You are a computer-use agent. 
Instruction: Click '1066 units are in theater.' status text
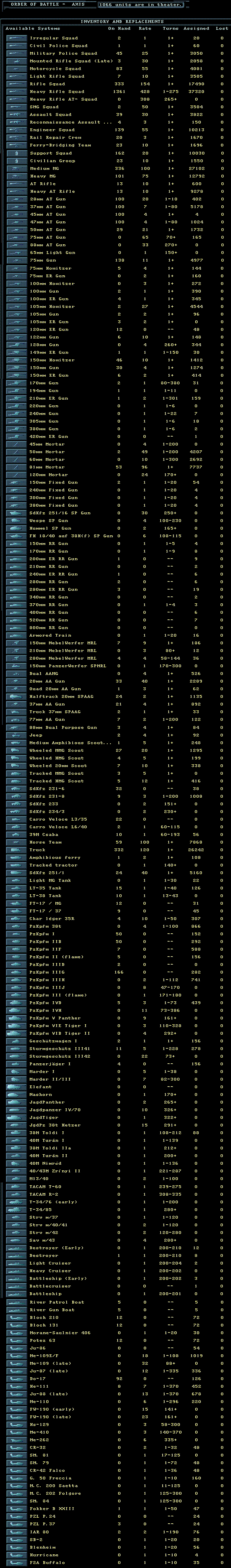[x=141, y=5]
